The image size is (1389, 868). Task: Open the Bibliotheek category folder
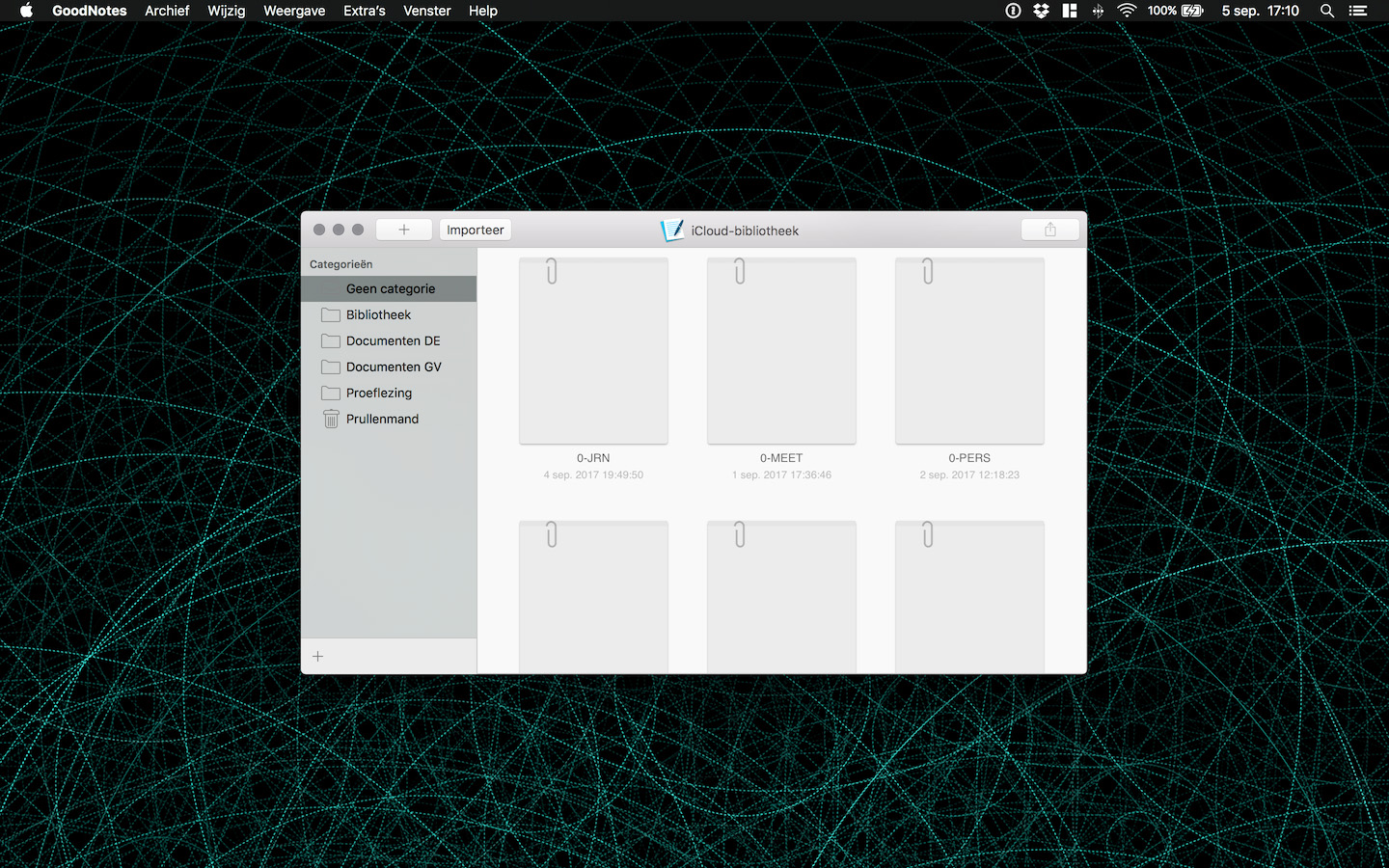click(x=389, y=314)
